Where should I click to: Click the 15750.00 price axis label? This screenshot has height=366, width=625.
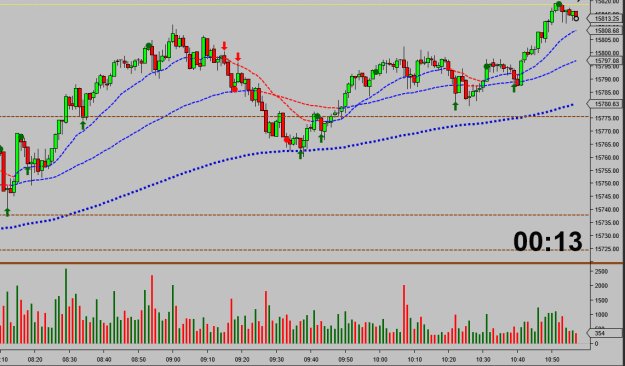tap(607, 183)
